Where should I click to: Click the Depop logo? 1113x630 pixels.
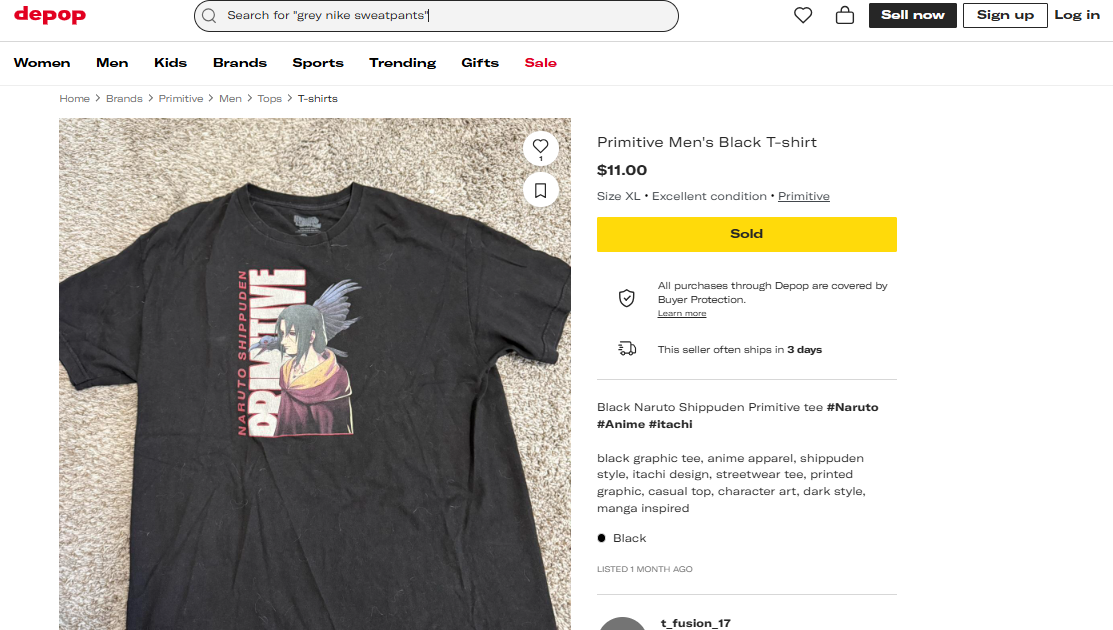50,15
